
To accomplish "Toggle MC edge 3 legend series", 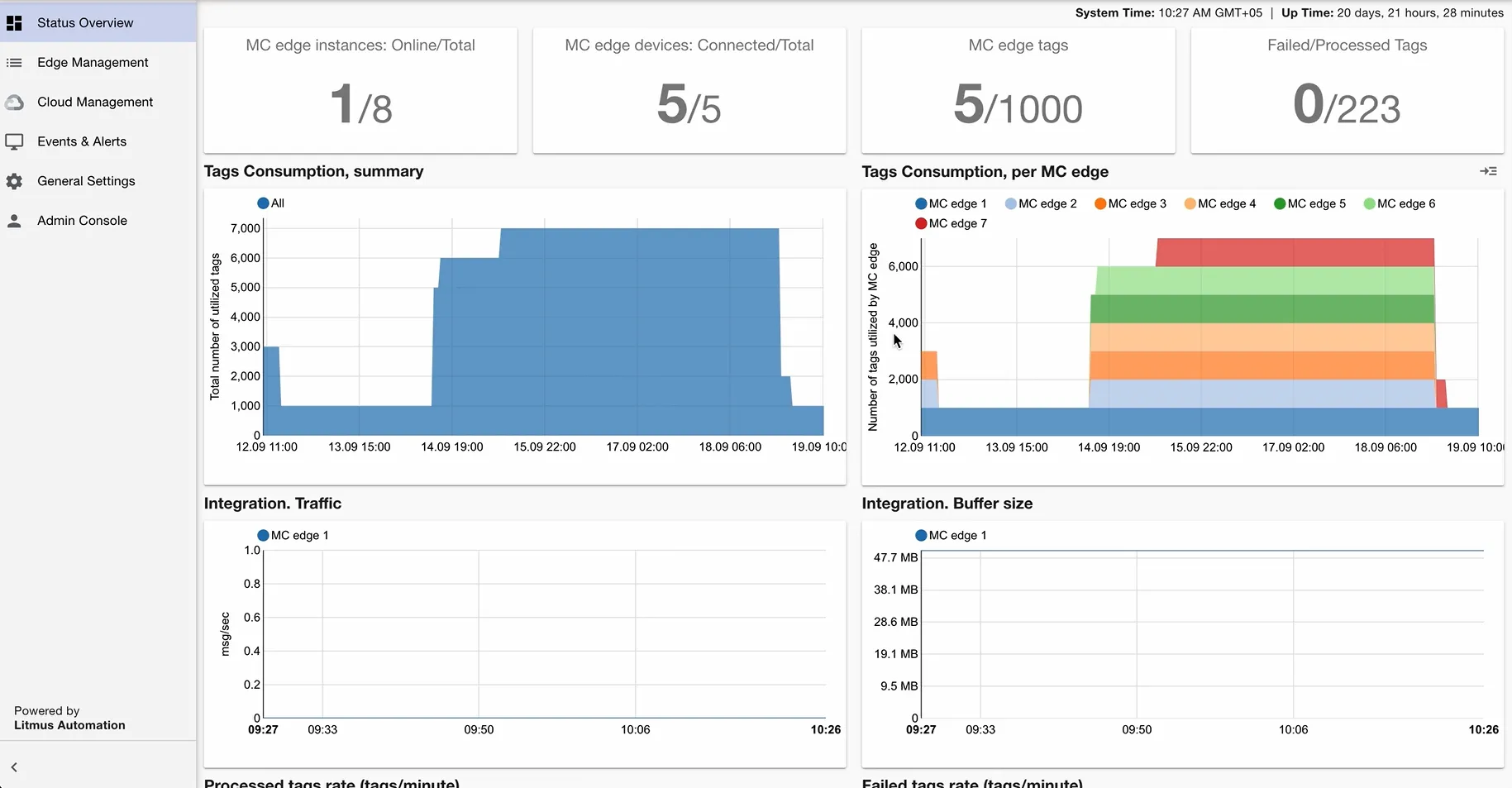I will coord(1130,203).
